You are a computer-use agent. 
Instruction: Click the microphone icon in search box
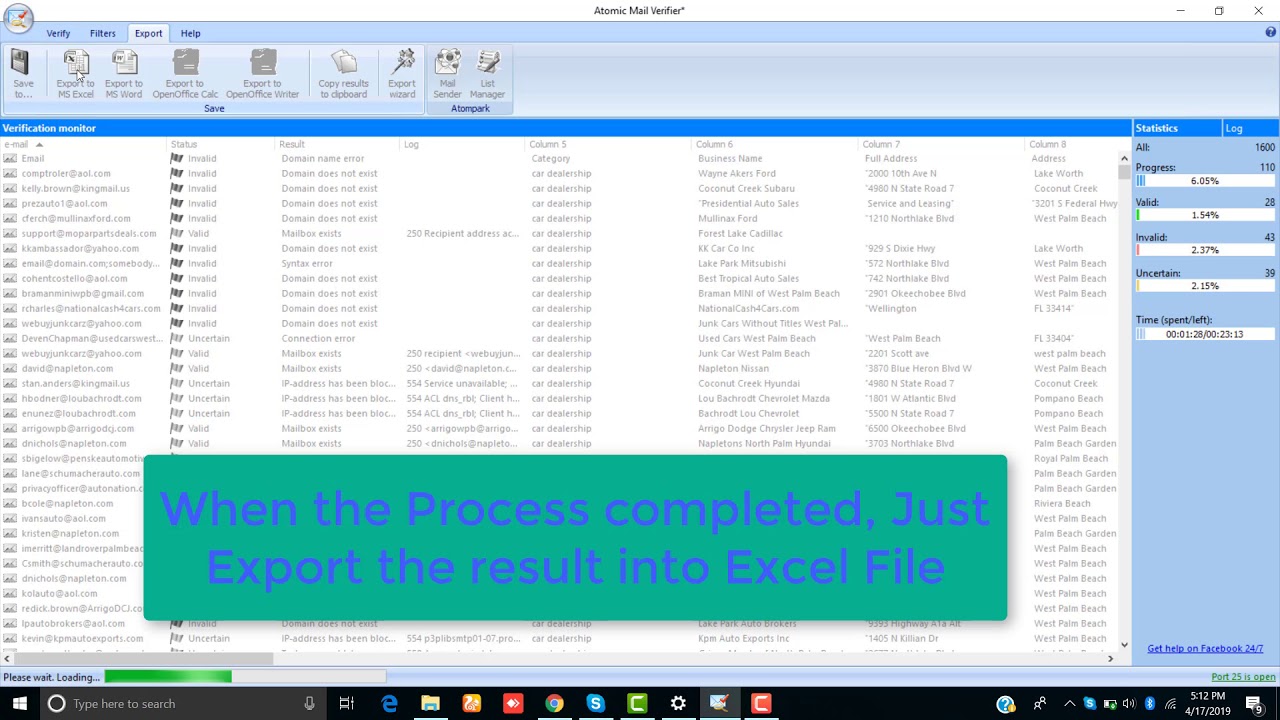[309, 703]
